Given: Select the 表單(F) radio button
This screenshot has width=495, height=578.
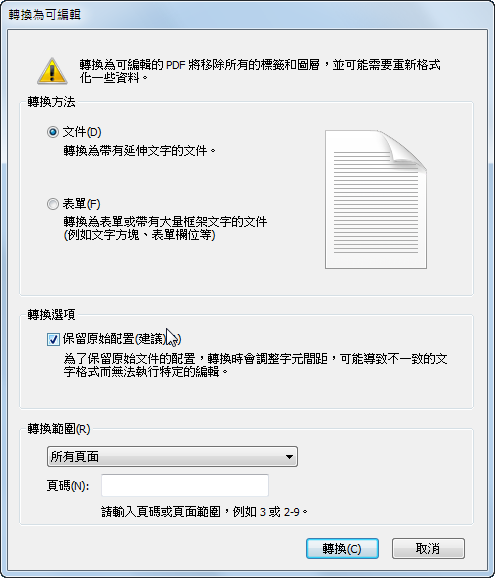Looking at the screenshot, I should tap(53, 204).
